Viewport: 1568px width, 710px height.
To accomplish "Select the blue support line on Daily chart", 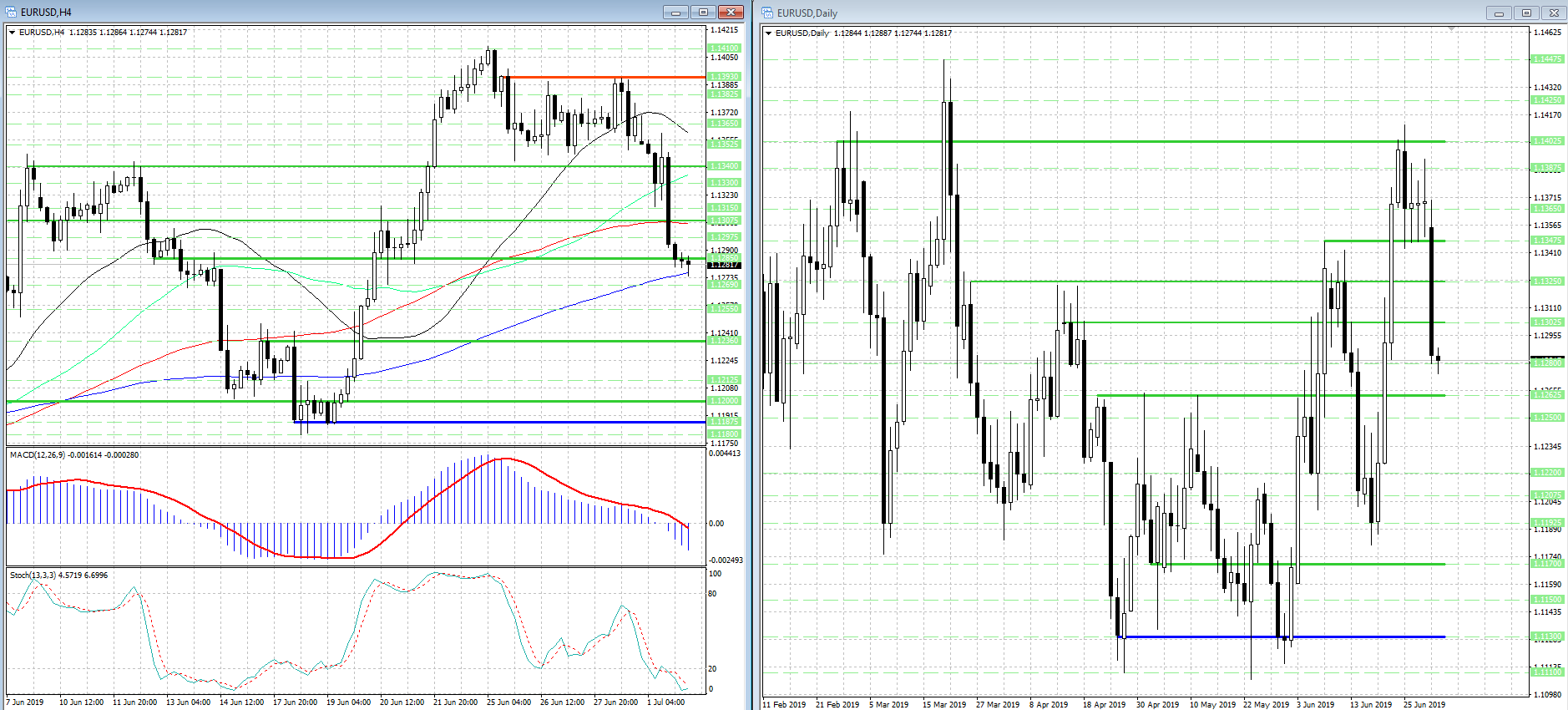I will pos(1282,636).
